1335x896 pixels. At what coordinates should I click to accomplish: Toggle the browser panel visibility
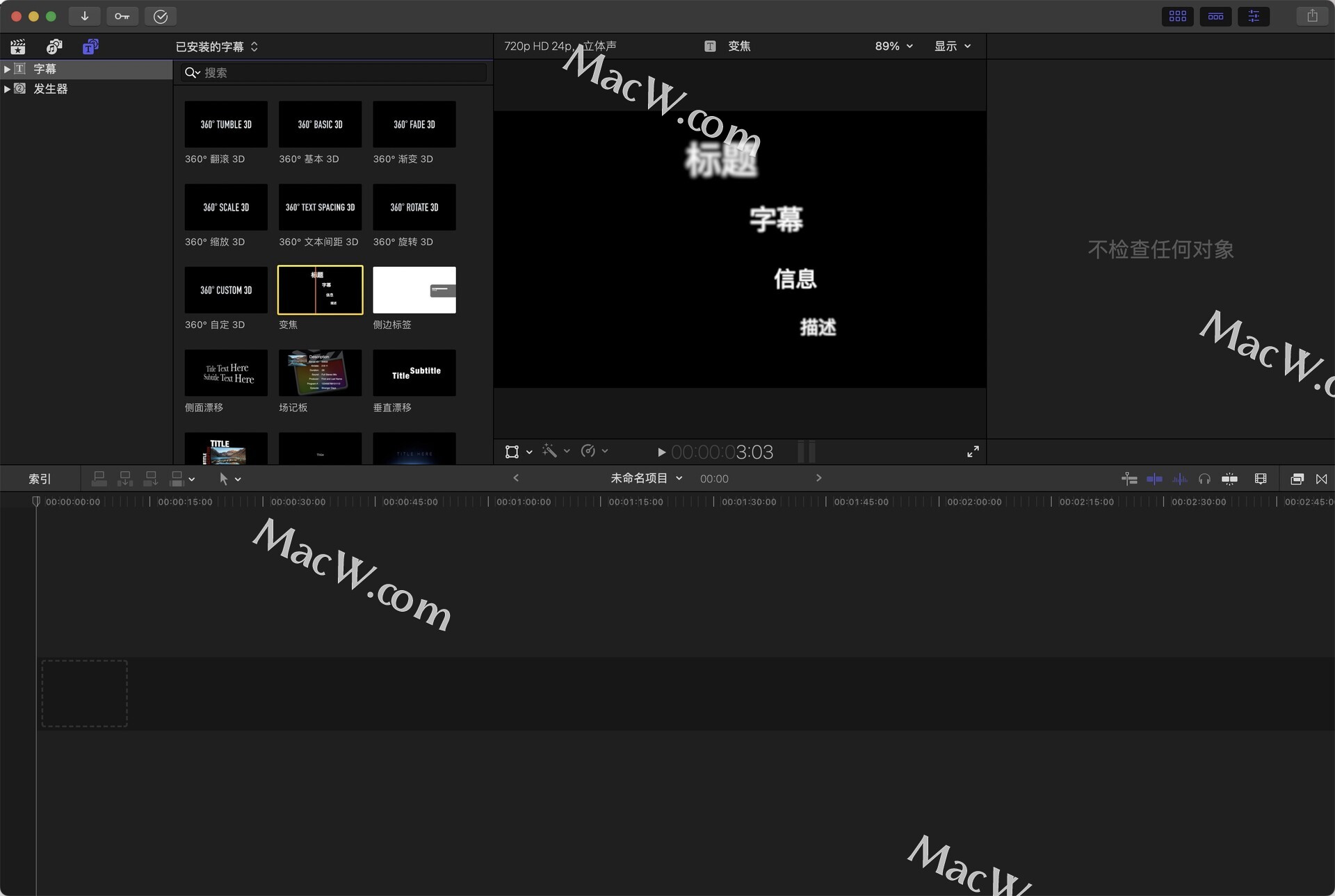pos(1177,16)
